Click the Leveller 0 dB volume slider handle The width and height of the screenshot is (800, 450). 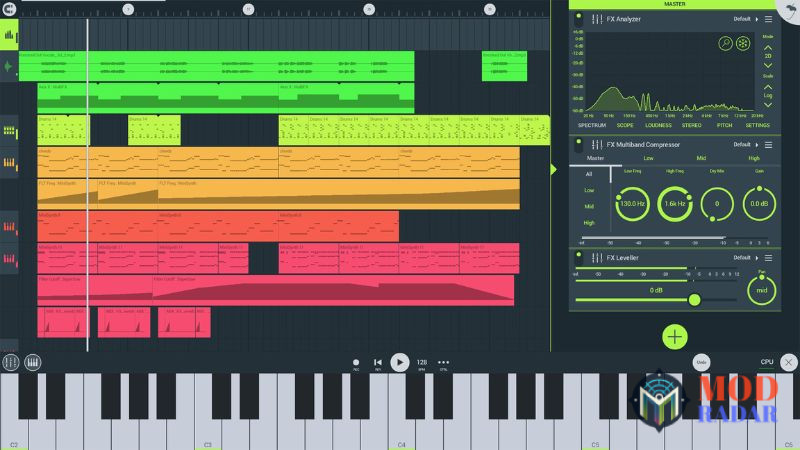[x=694, y=300]
